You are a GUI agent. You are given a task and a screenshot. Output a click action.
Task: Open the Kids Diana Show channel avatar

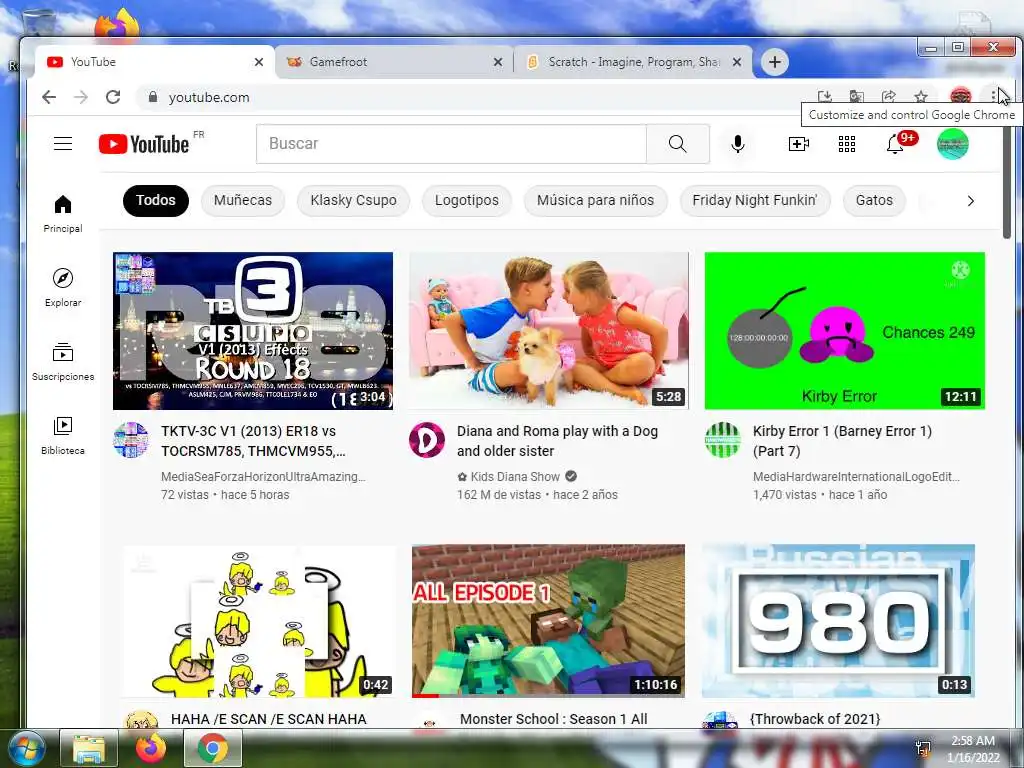tap(426, 440)
